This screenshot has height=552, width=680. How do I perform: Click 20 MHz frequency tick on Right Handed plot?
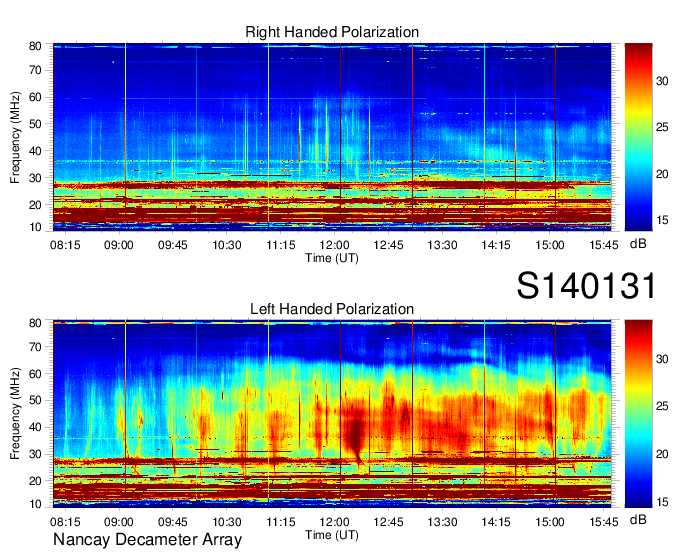click(x=35, y=205)
